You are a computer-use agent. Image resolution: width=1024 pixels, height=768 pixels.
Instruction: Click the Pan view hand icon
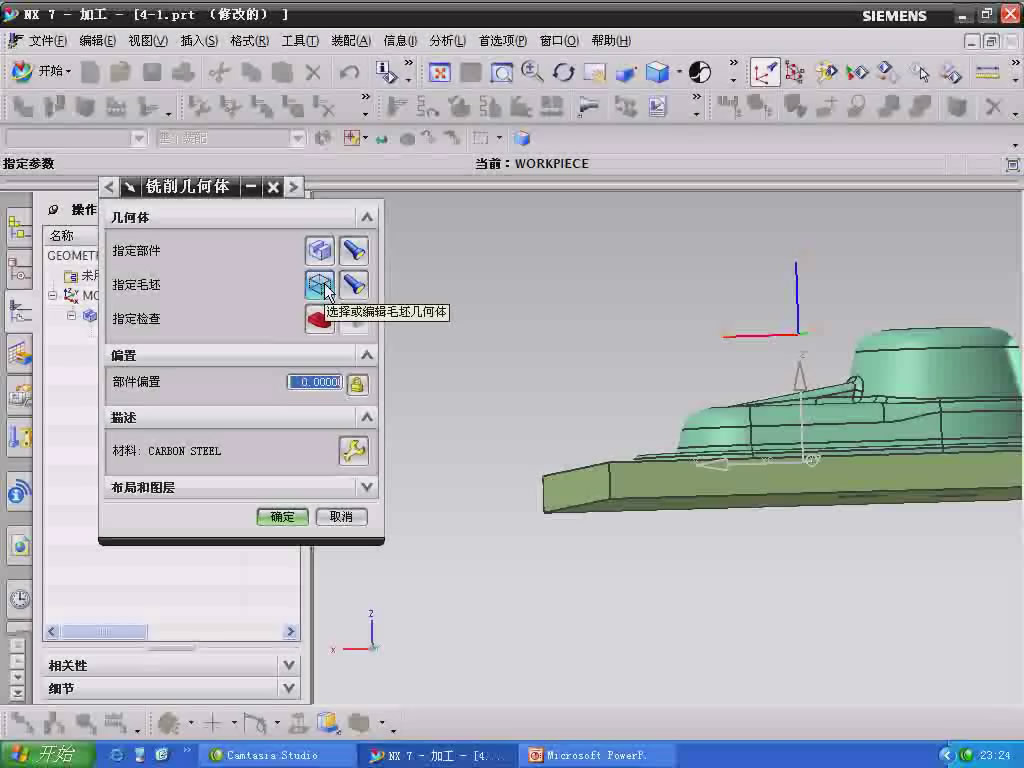(x=595, y=72)
